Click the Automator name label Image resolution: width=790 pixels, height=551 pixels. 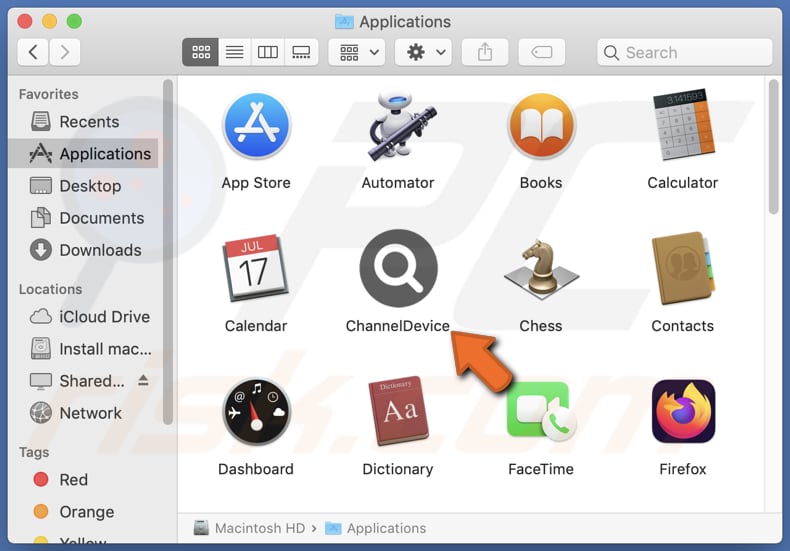398,183
